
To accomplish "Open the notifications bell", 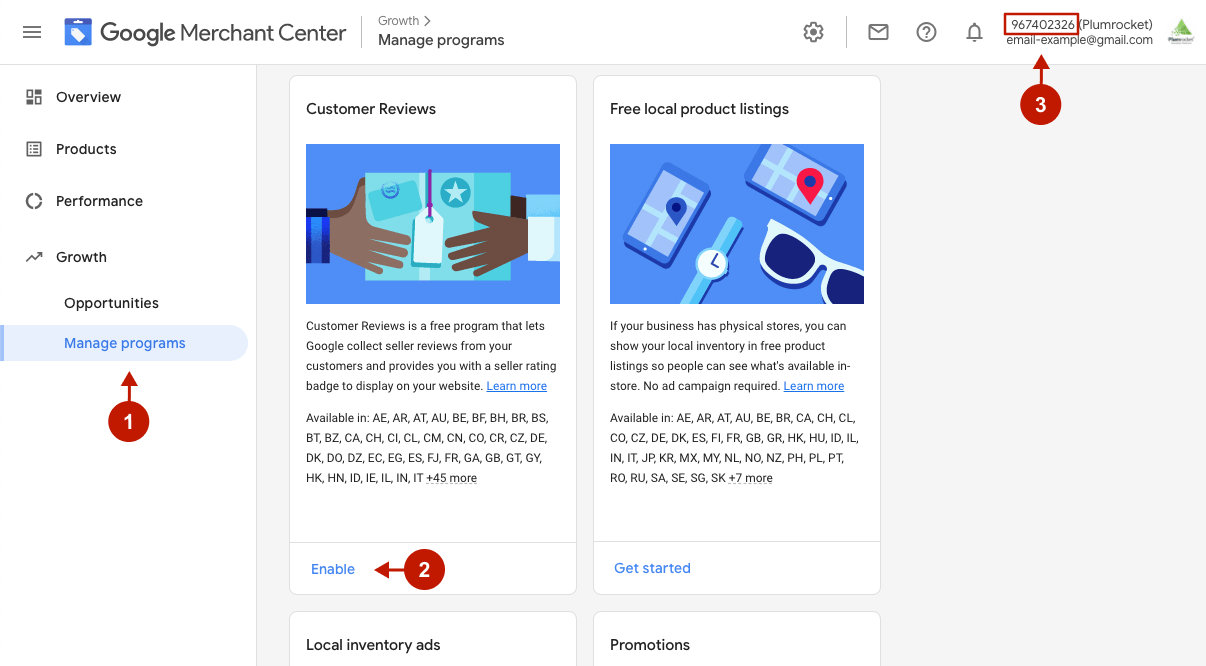I will 974,32.
